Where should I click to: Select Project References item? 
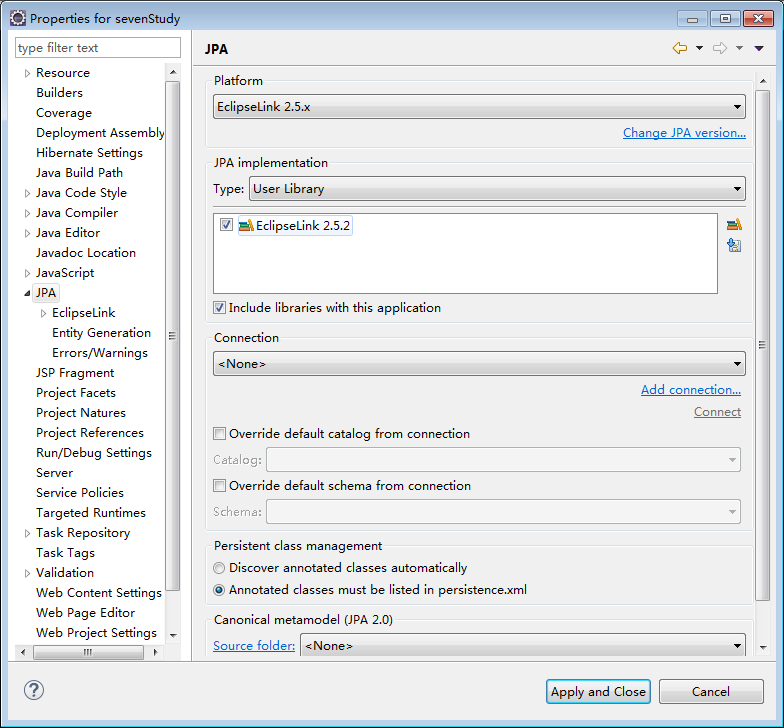(90, 432)
